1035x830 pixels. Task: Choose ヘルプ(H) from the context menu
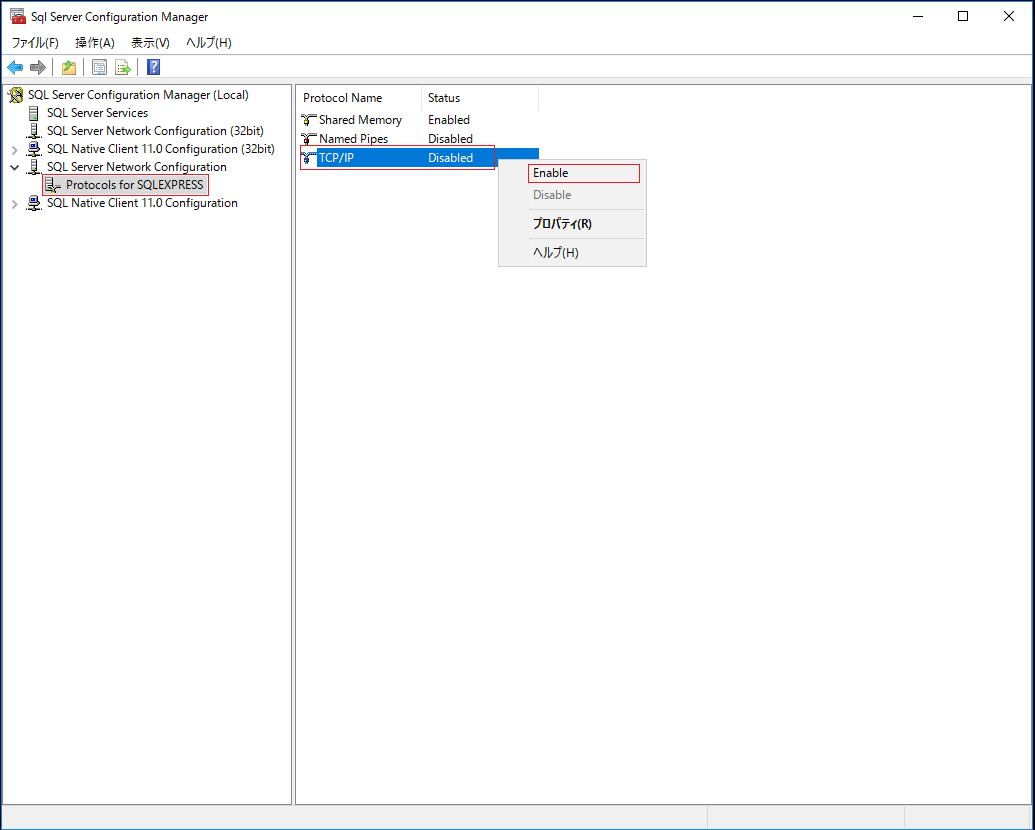[572, 252]
